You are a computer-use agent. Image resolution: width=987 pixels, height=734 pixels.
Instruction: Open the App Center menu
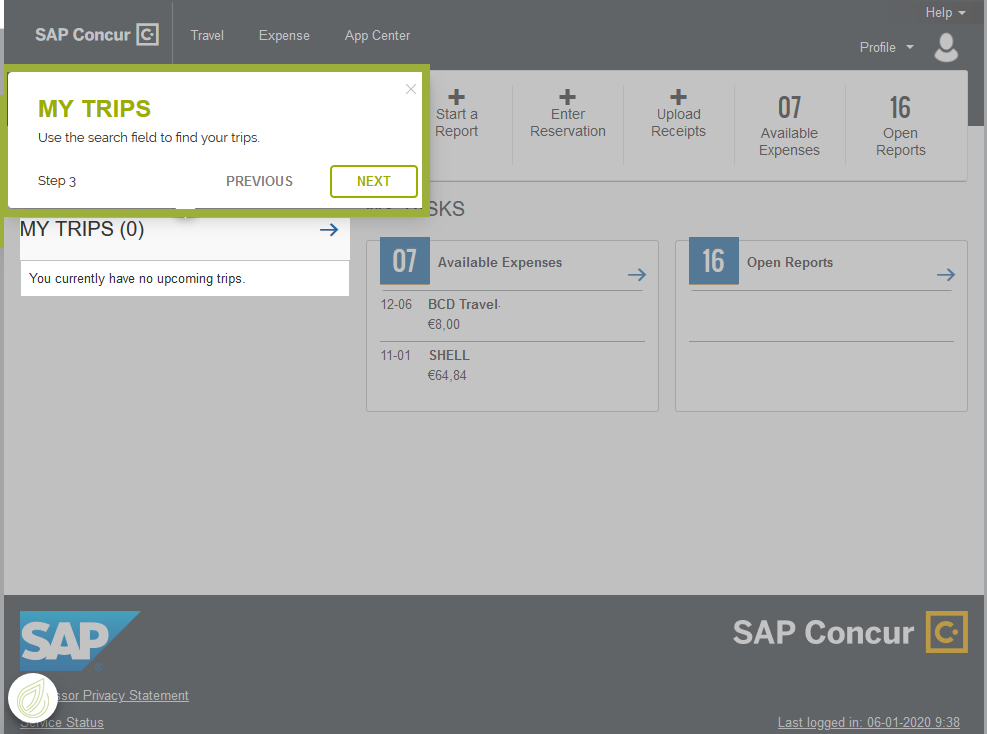(x=377, y=36)
